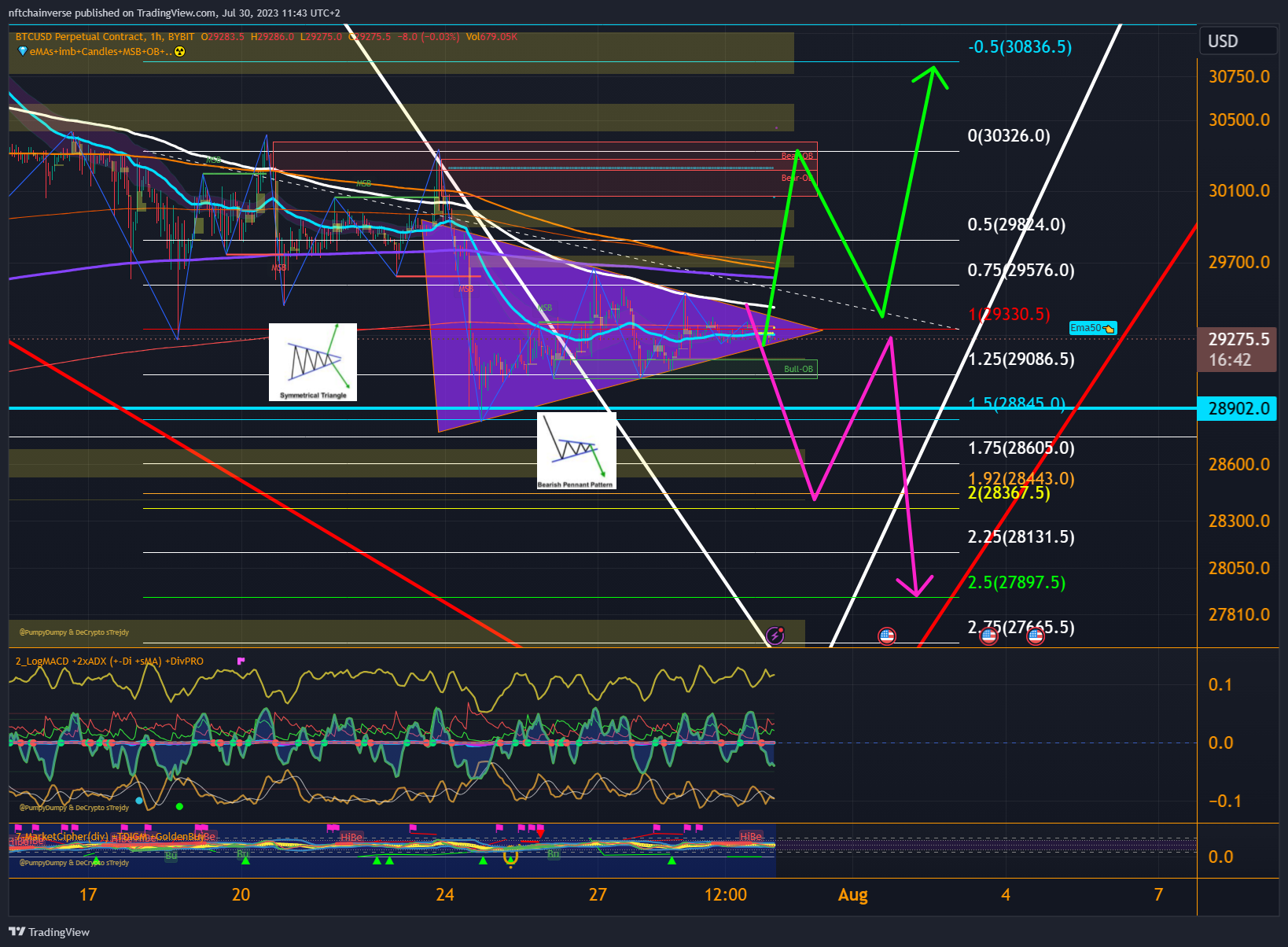1288x947 pixels.
Task: Click the Bull-OB label
Action: tap(798, 369)
